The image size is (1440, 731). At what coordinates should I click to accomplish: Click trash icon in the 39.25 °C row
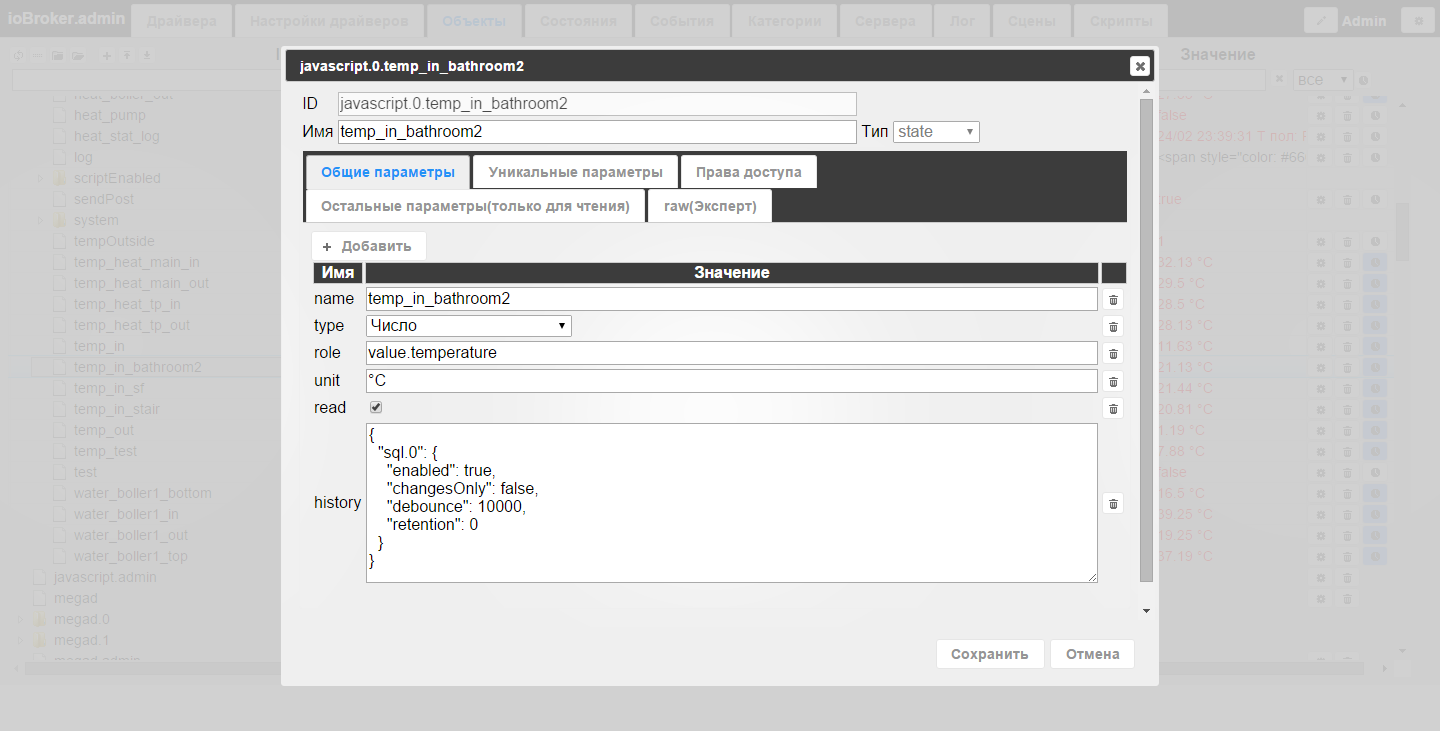point(1348,515)
